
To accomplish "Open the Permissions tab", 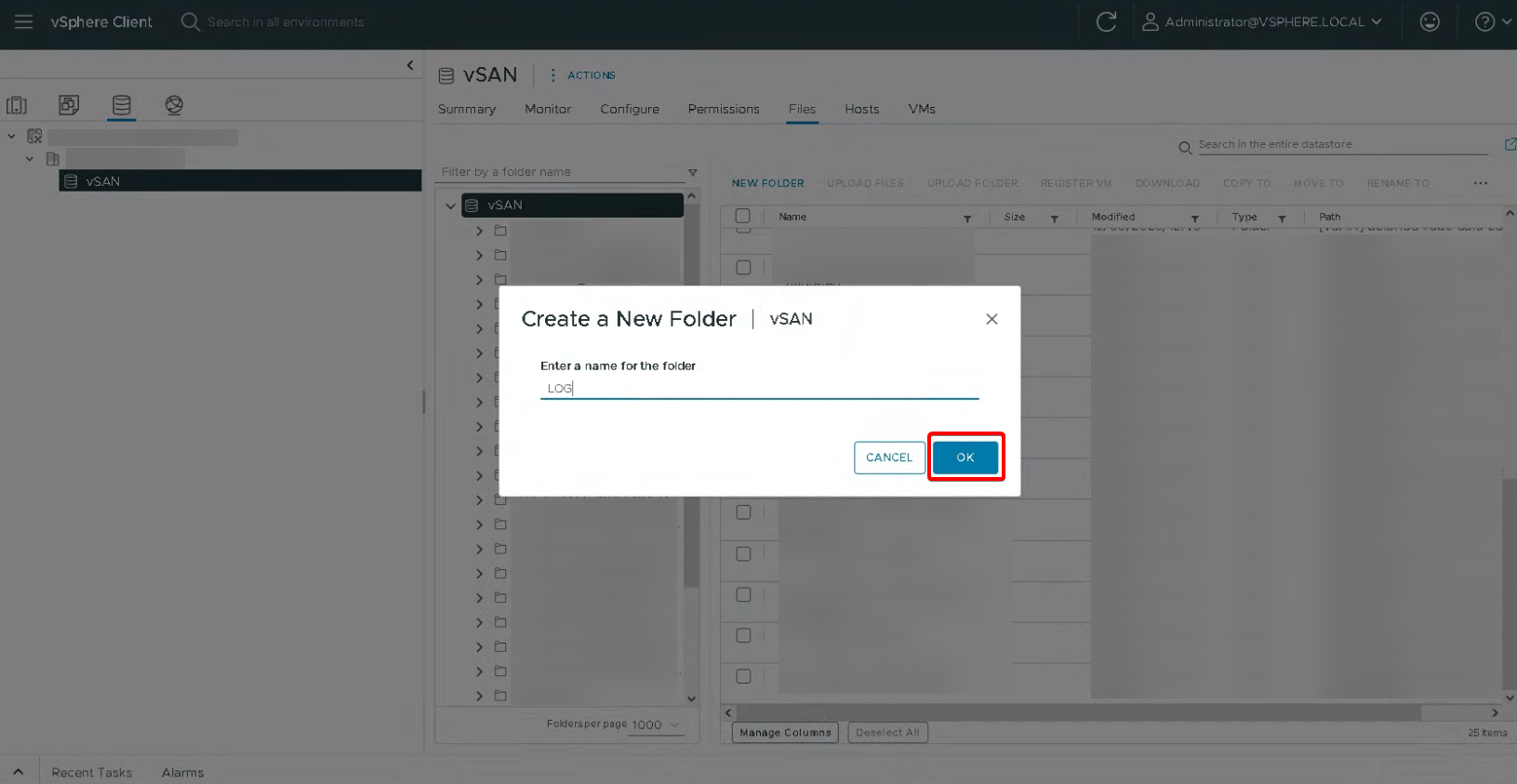I will pos(723,109).
